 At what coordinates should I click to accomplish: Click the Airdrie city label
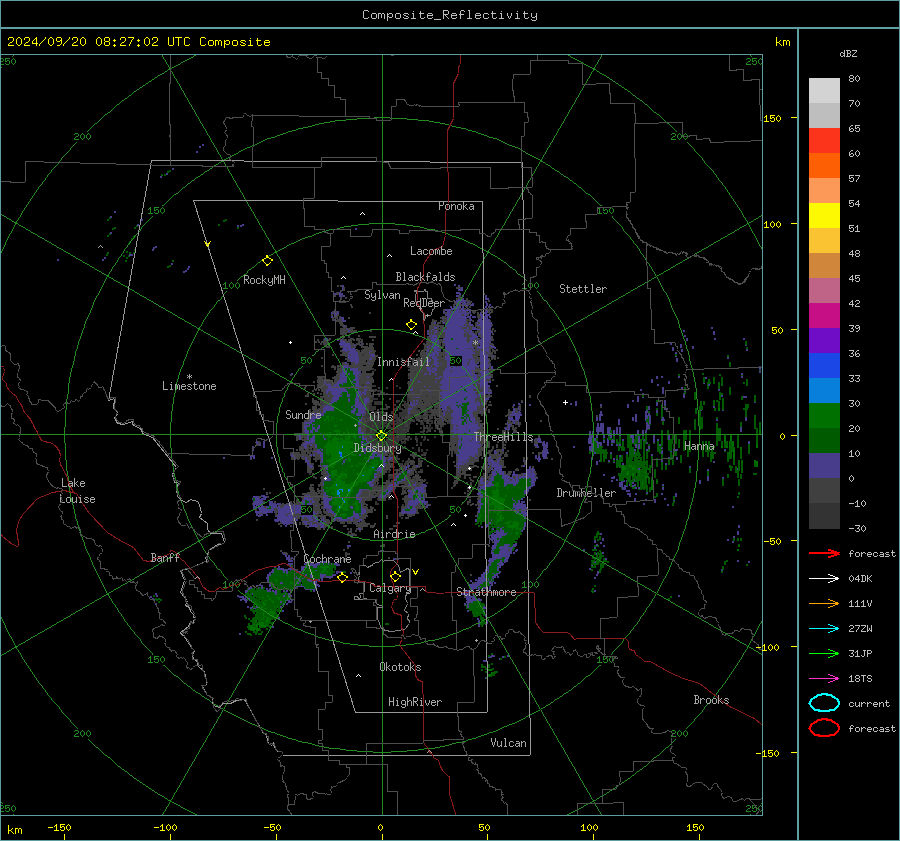click(394, 534)
